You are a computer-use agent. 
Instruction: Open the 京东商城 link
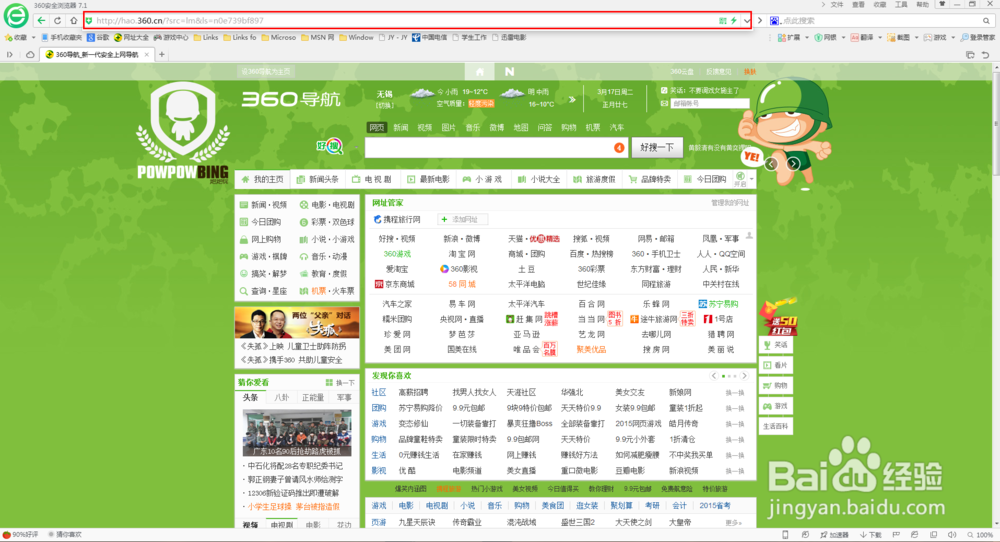[395, 284]
